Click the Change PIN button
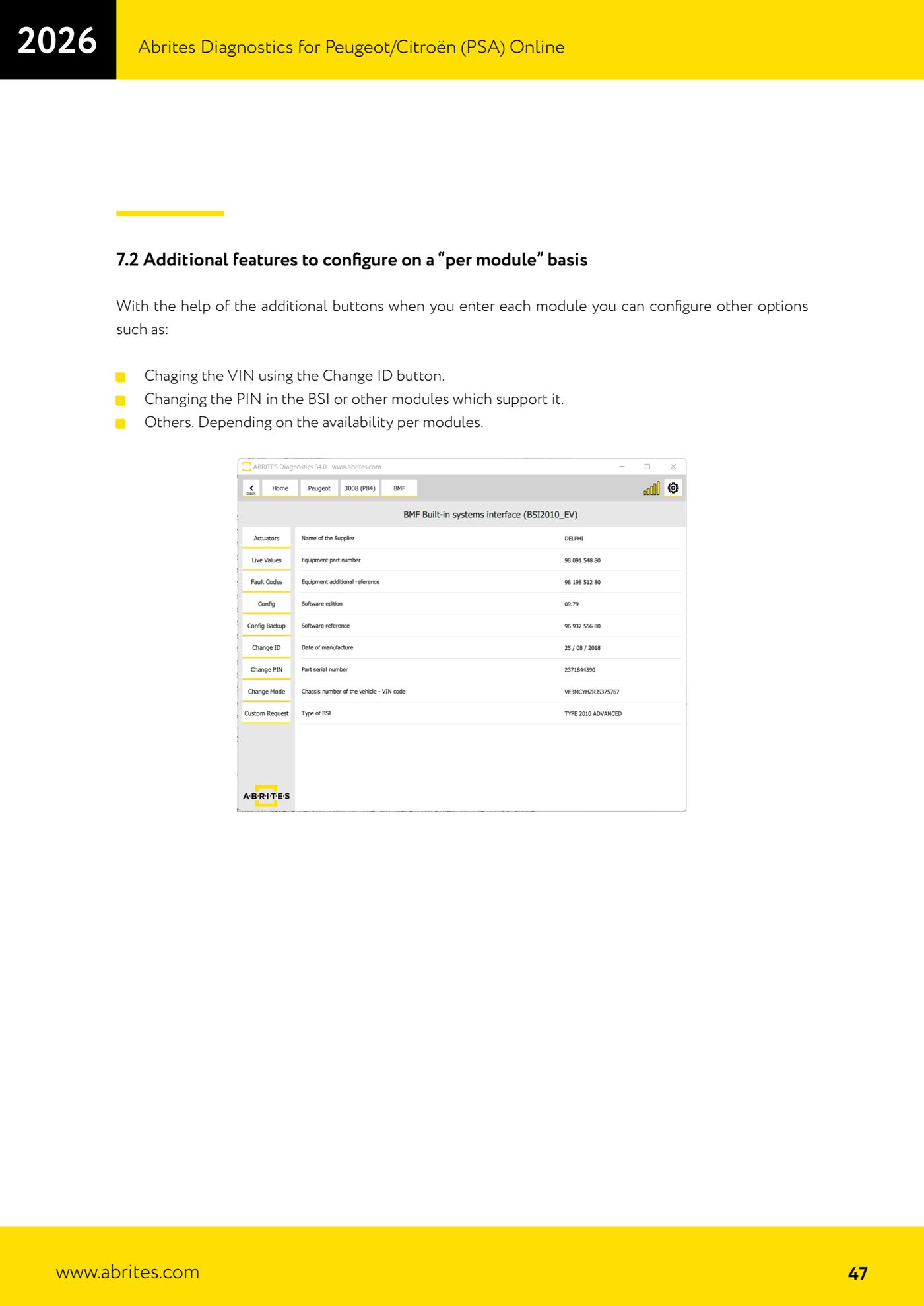This screenshot has width=924, height=1306. click(267, 670)
